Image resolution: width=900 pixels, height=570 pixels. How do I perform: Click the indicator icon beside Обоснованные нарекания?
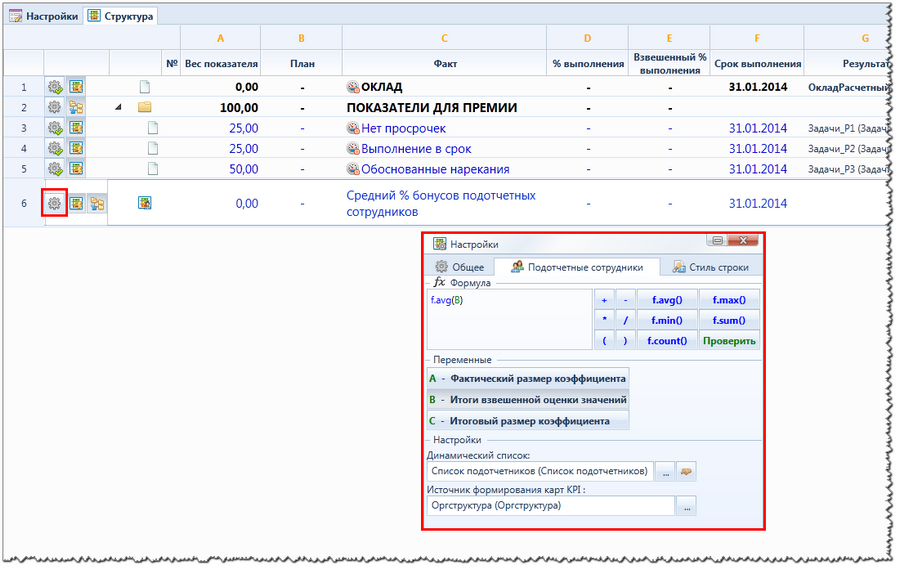tap(353, 169)
